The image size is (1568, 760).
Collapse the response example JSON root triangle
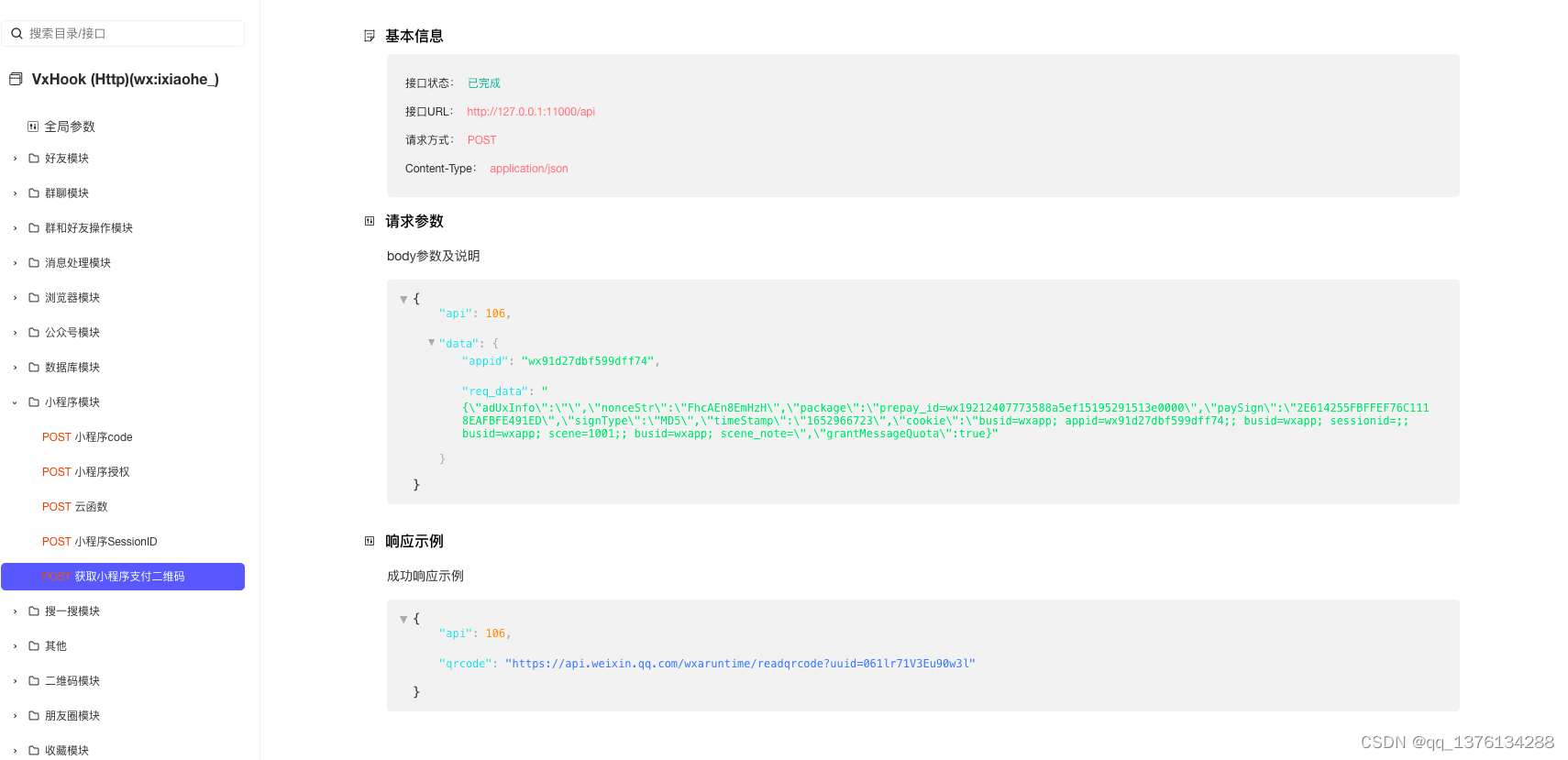pyautogui.click(x=403, y=620)
